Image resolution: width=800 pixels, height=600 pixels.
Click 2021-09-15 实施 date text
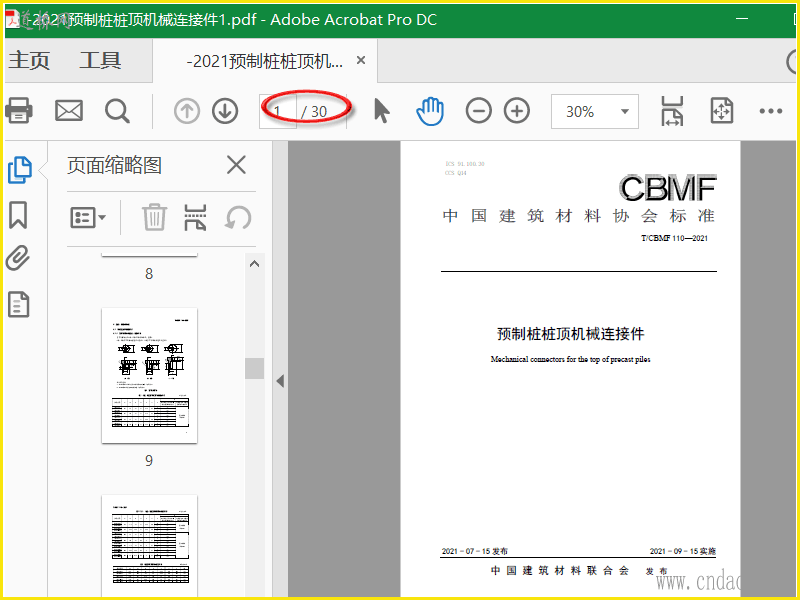coord(683,551)
